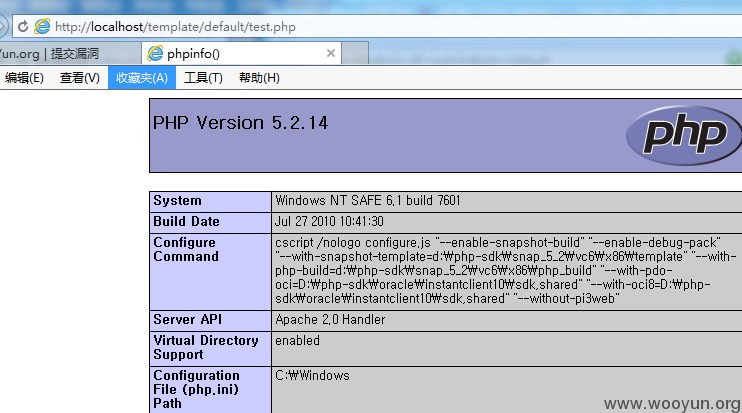Click the enabled value

(x=297, y=341)
